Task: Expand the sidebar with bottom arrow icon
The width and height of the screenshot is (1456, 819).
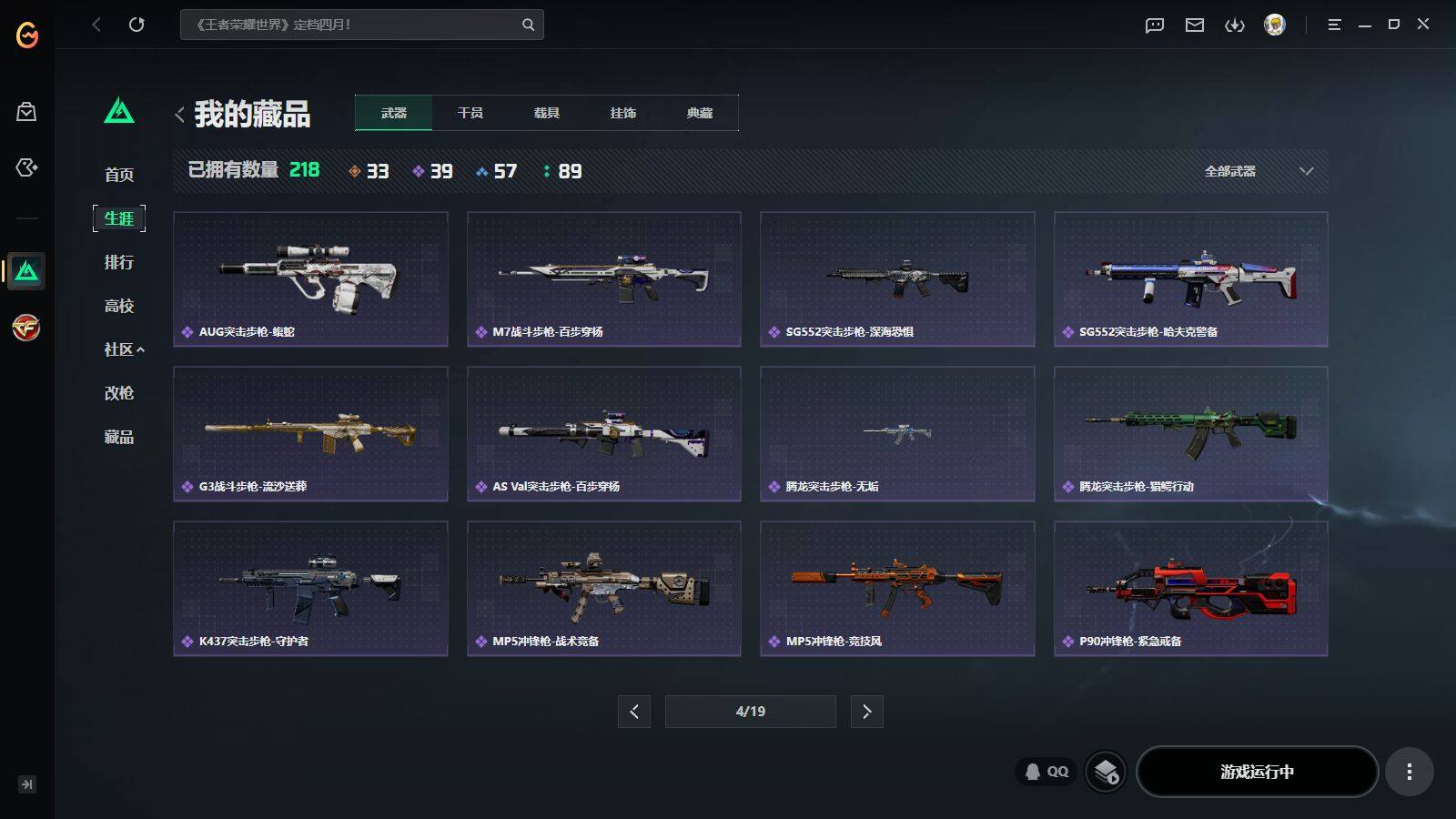Action: coord(27,784)
